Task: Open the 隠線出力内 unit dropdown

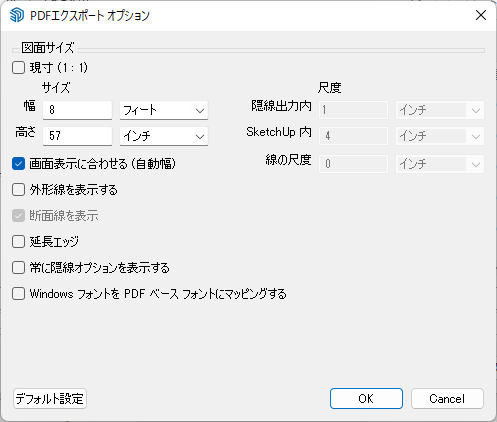Action: coord(440,110)
